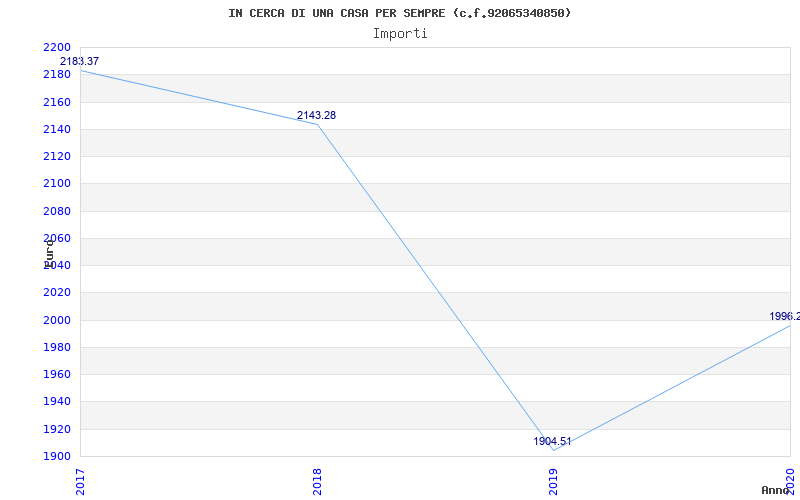Click the 2140 y-axis tick label
This screenshot has height=500, width=800.
tap(57, 130)
